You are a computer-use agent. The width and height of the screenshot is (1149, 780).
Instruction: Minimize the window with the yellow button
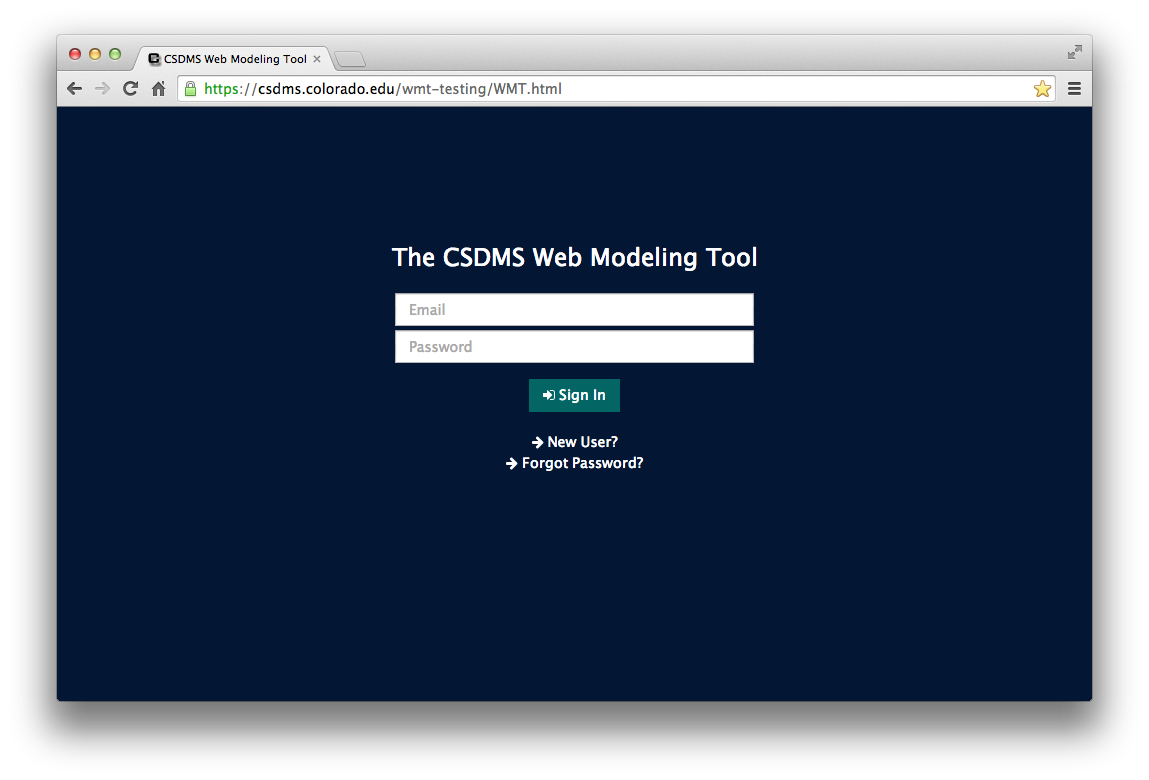(x=95, y=54)
